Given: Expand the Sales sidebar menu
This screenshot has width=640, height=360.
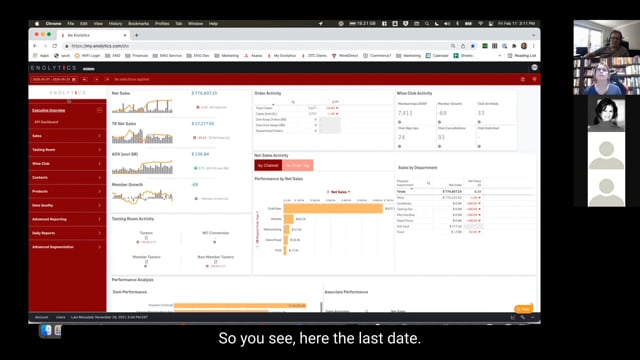Looking at the screenshot, I should tap(67, 136).
